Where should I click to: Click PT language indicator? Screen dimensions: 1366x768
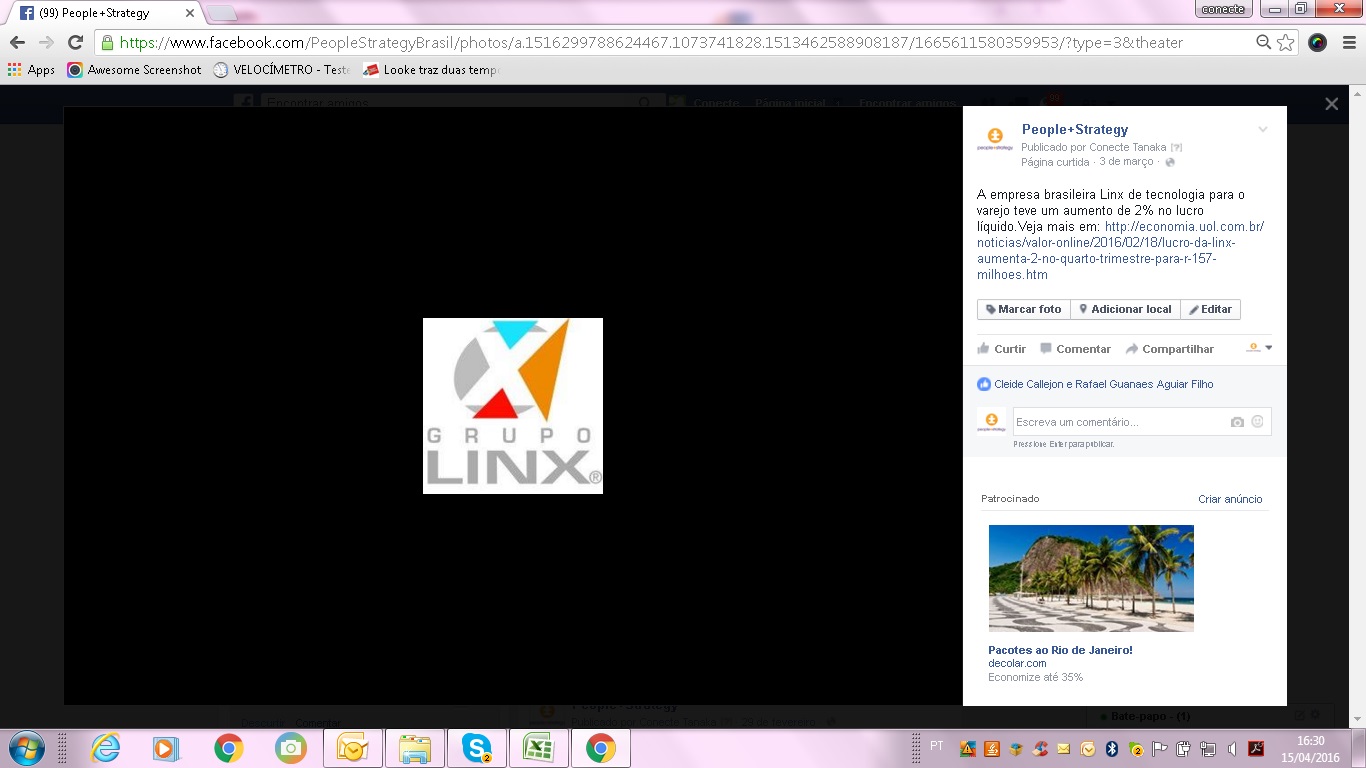(x=936, y=746)
